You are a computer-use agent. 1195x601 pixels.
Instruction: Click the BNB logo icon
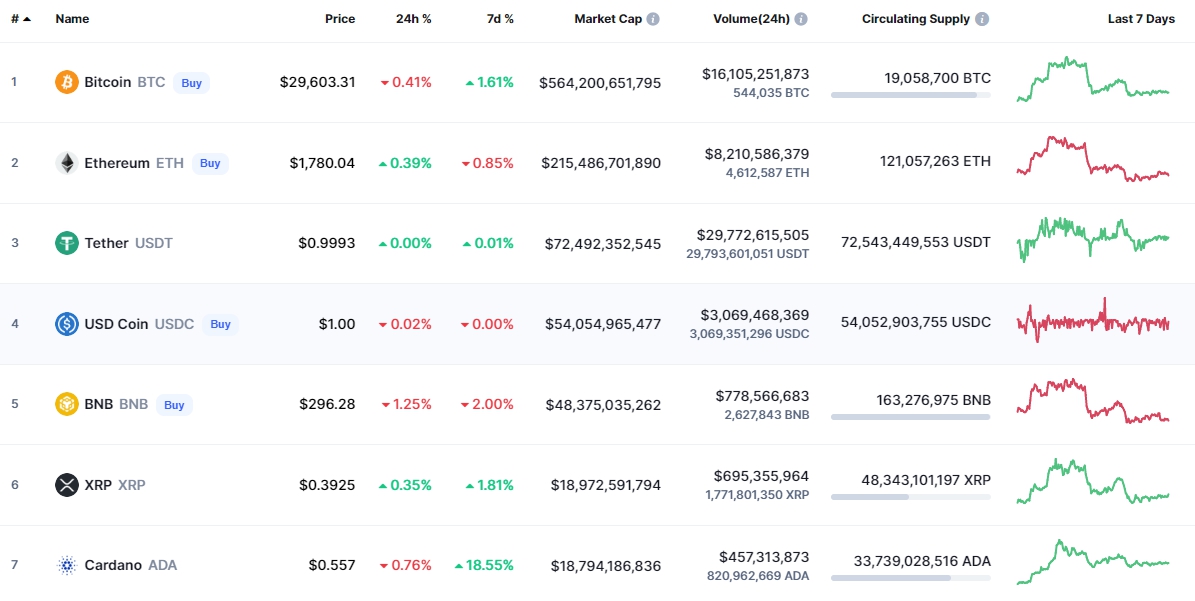point(67,405)
